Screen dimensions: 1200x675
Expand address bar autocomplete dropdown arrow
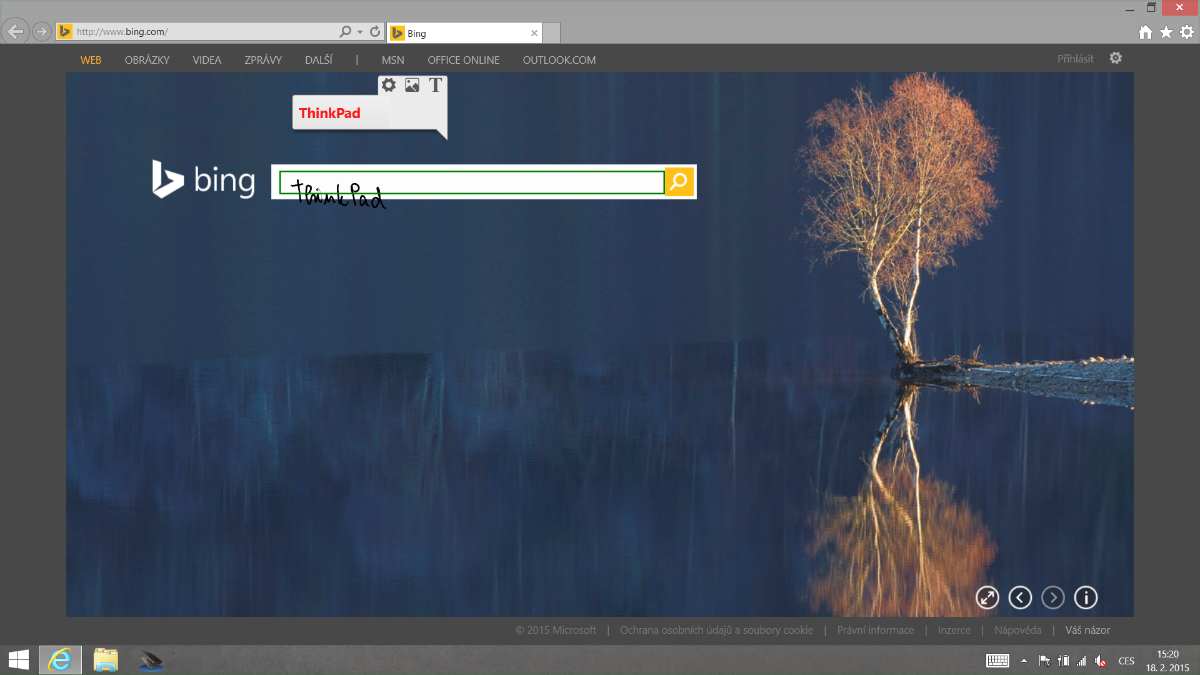tap(360, 32)
